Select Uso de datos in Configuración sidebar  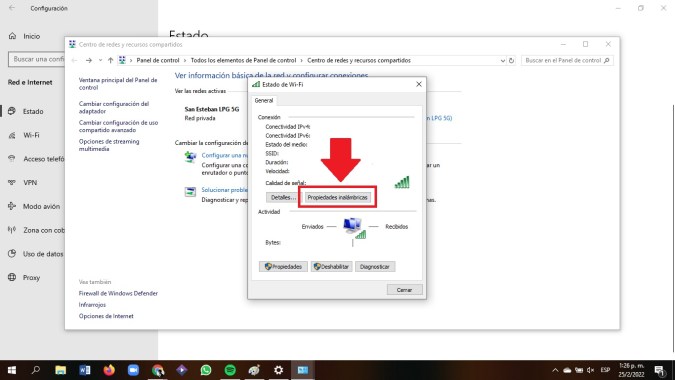click(43, 254)
